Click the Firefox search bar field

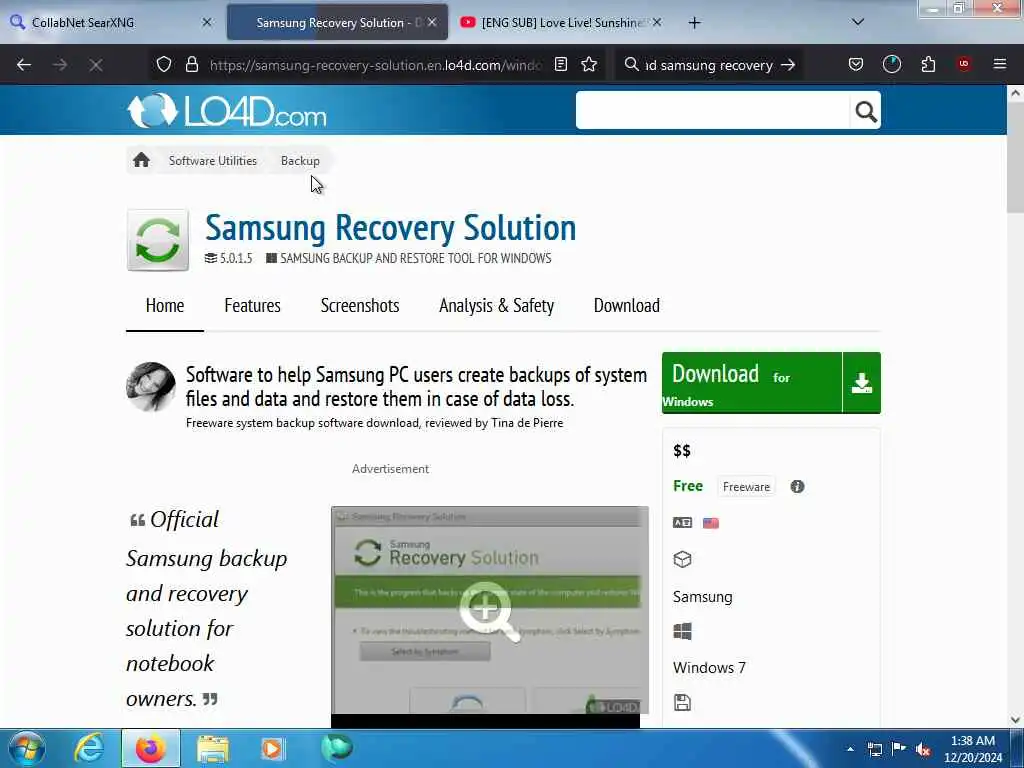click(x=709, y=65)
